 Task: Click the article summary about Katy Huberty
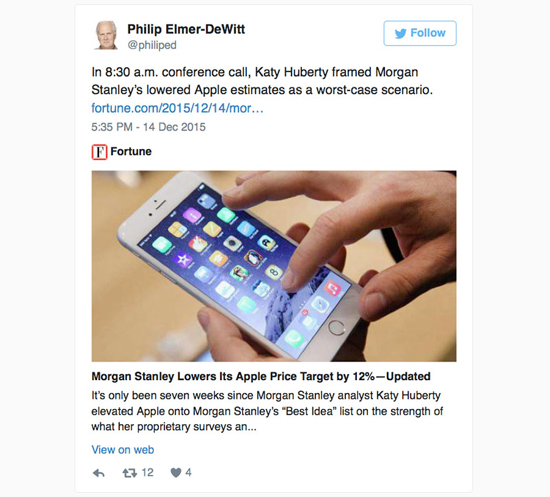tap(267, 411)
